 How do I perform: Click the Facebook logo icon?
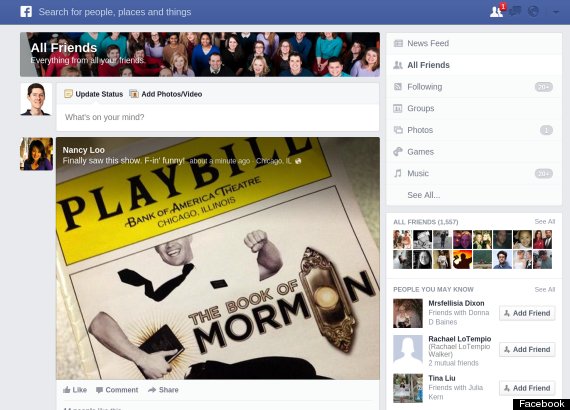tap(26, 12)
